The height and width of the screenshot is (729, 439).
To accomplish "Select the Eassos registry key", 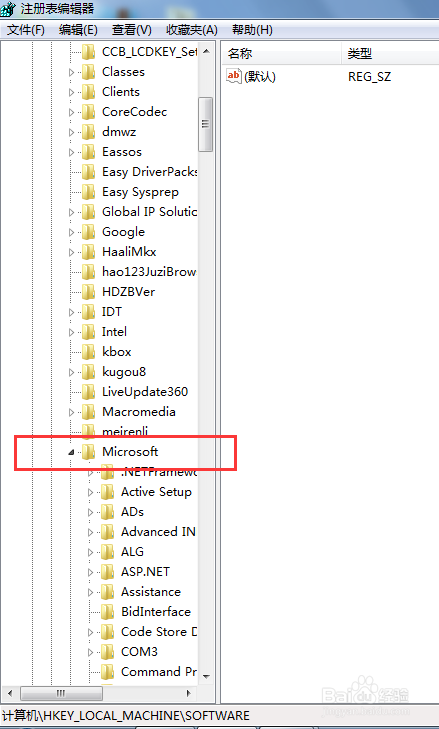I will tap(122, 152).
